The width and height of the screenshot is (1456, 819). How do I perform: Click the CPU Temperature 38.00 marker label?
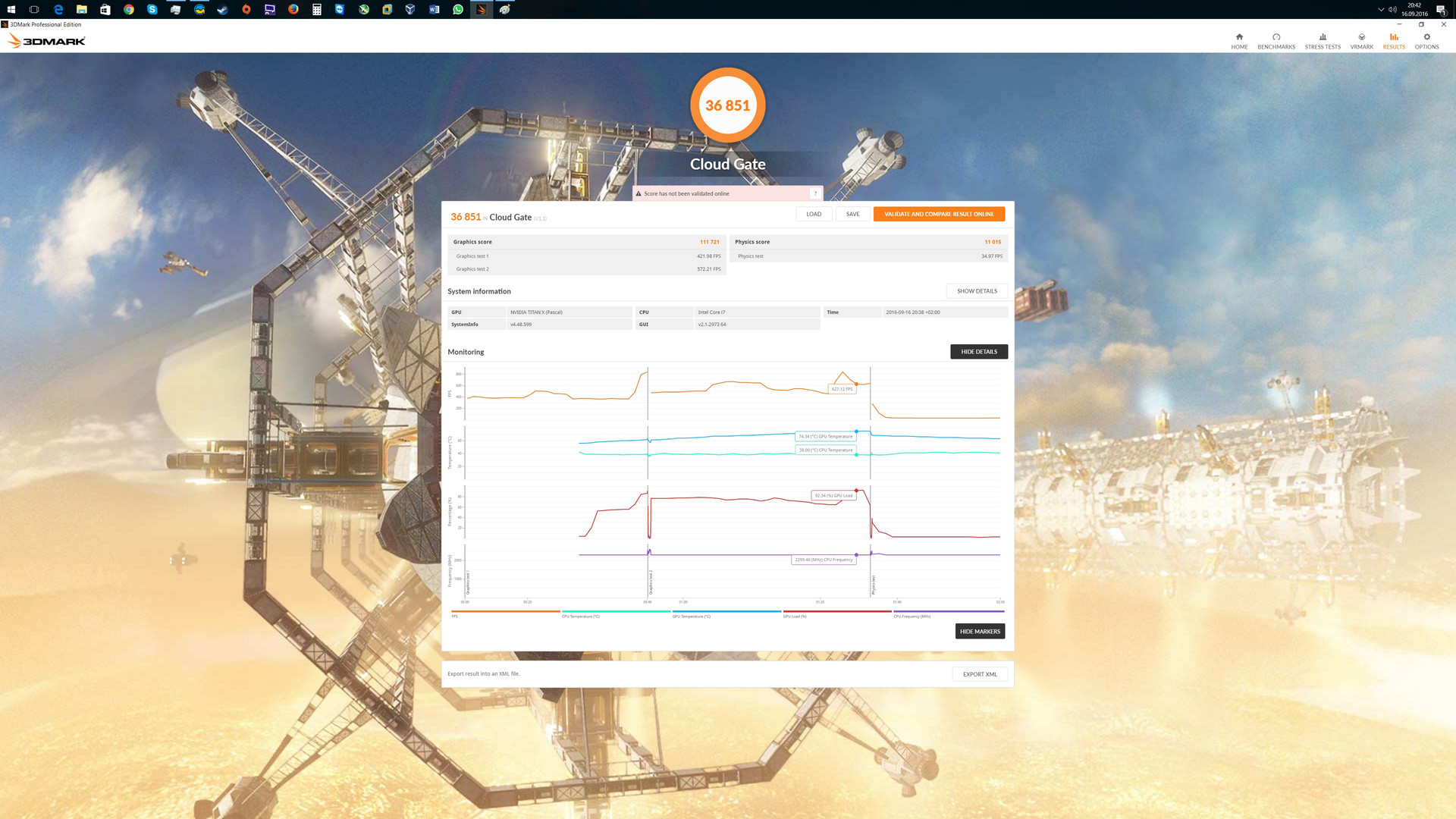click(825, 450)
